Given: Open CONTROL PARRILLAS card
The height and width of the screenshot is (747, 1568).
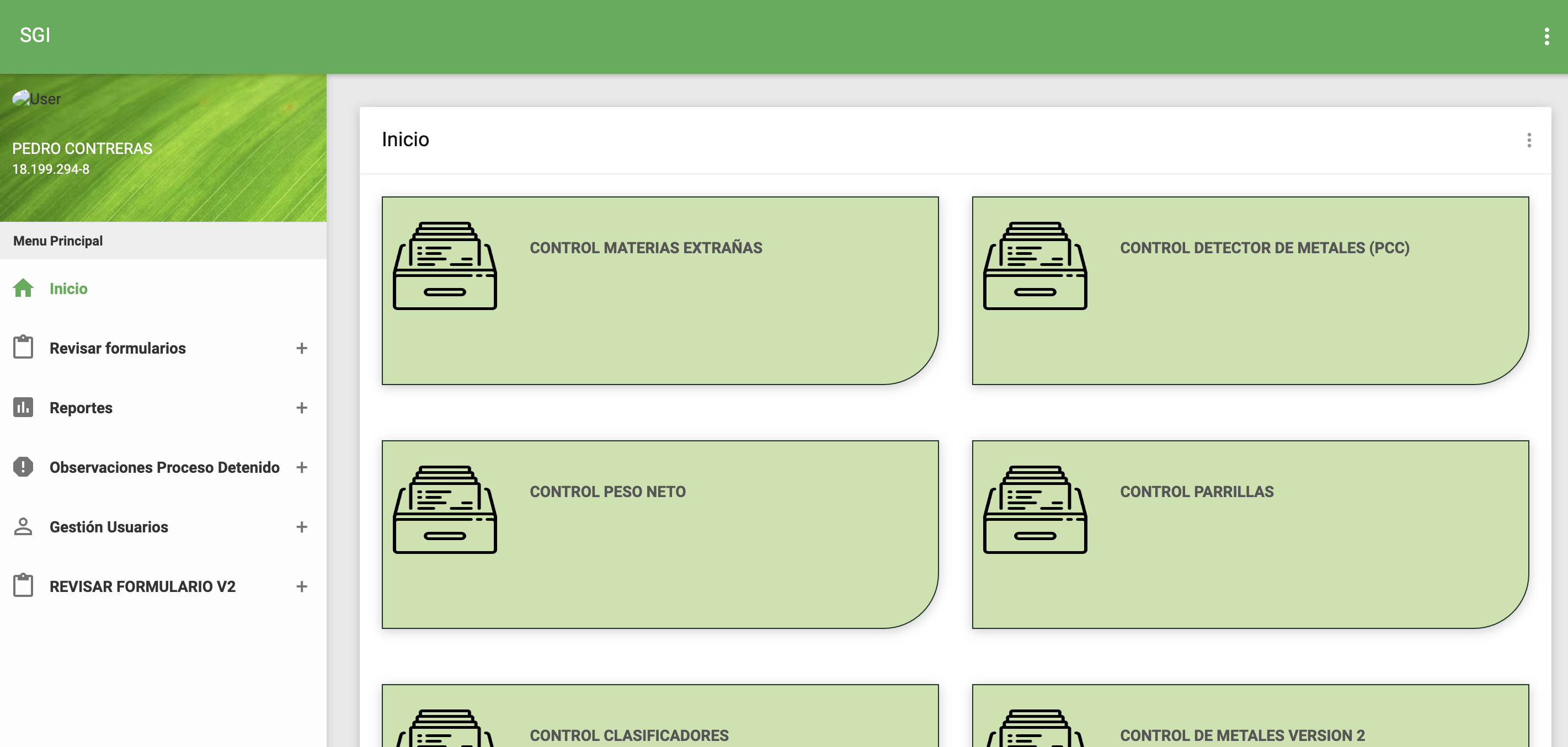Looking at the screenshot, I should (1250, 534).
